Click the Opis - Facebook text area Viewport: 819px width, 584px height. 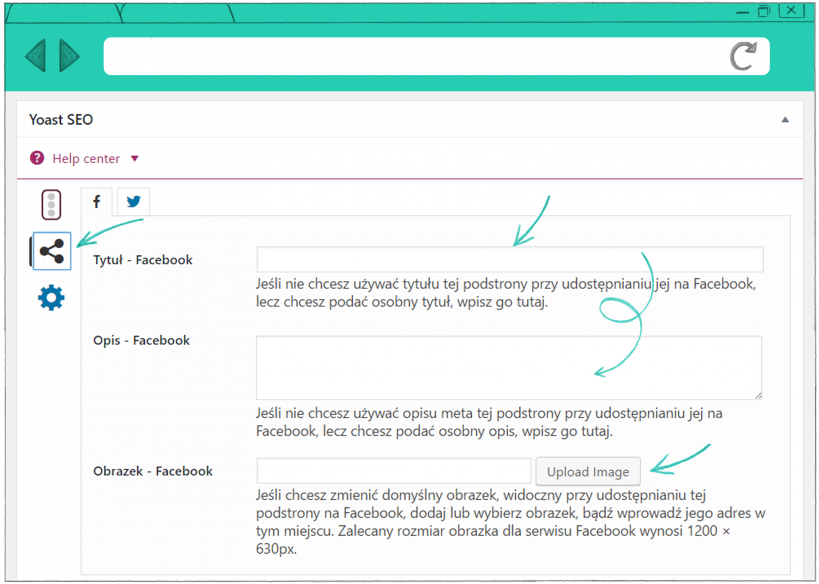[x=509, y=368]
